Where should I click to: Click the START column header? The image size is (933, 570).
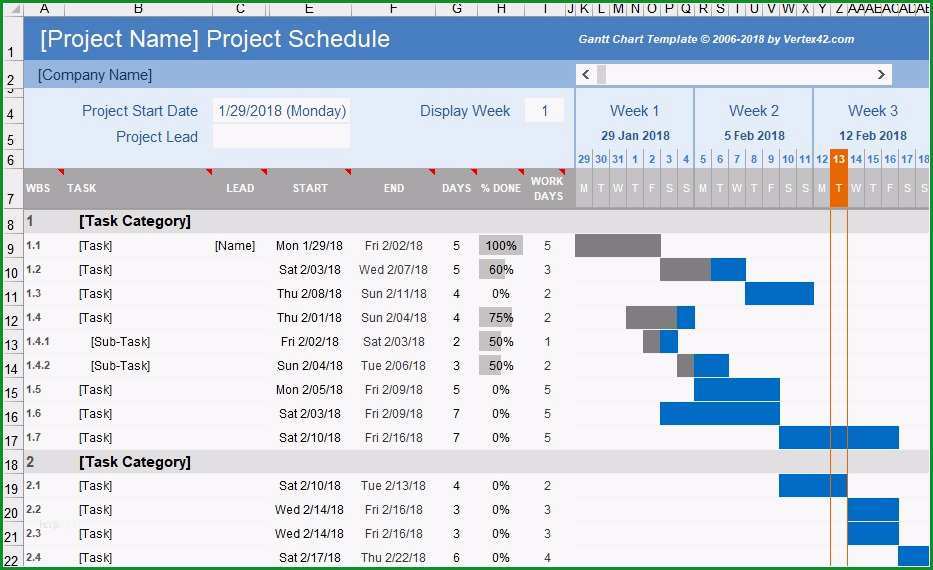(x=310, y=188)
